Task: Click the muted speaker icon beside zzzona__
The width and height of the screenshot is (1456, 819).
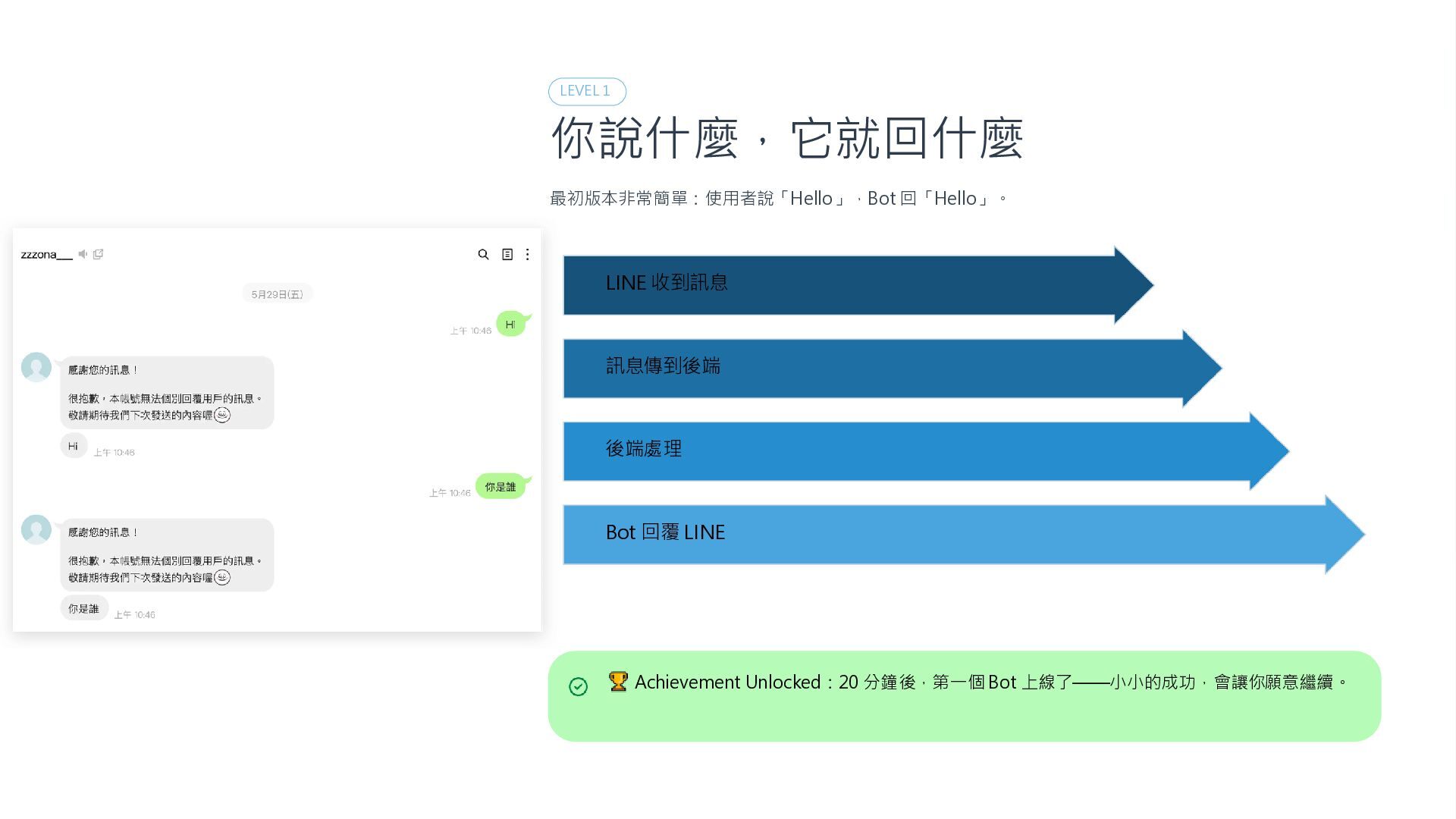Action: coord(83,254)
